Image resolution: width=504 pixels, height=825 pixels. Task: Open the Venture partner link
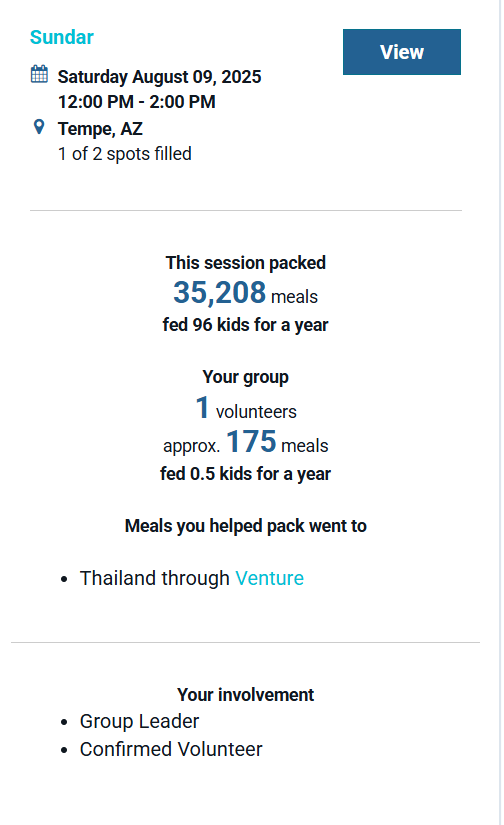tap(269, 578)
